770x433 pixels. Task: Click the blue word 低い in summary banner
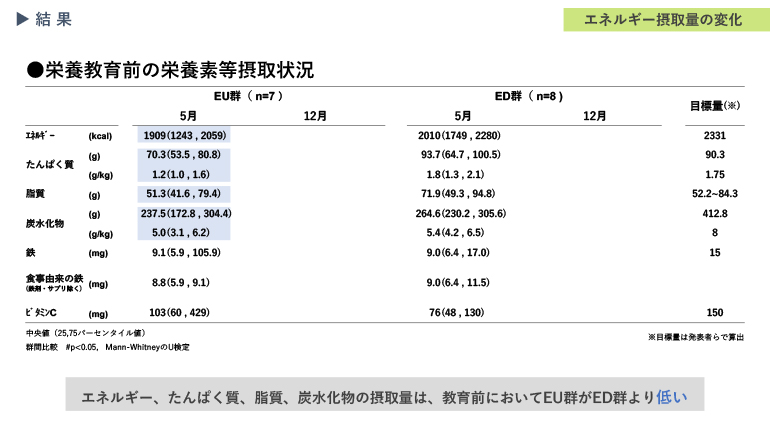[672, 396]
